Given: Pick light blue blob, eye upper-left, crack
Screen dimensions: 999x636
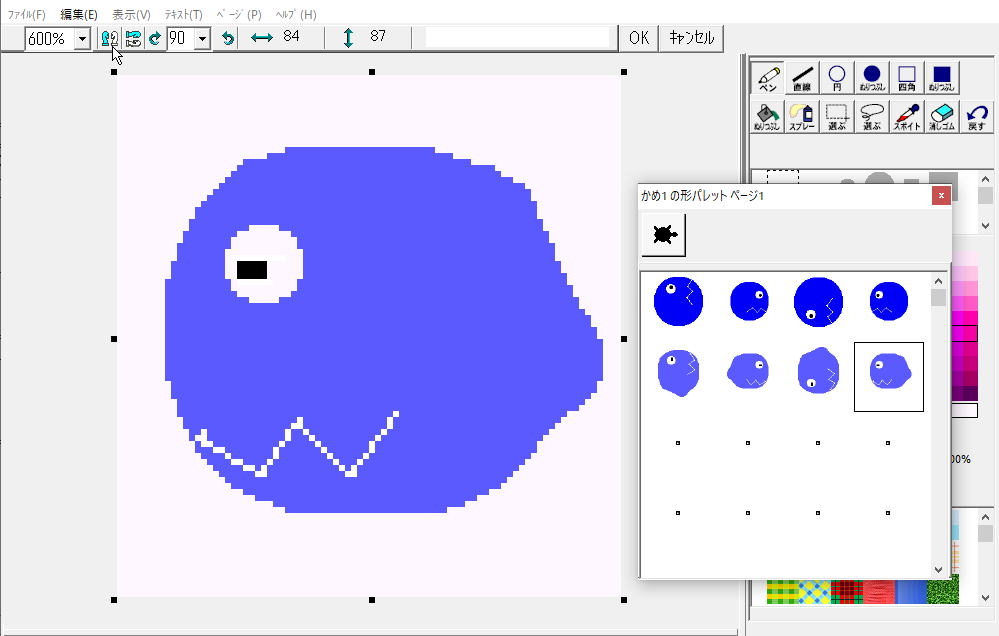Looking at the screenshot, I should click(x=678, y=372).
